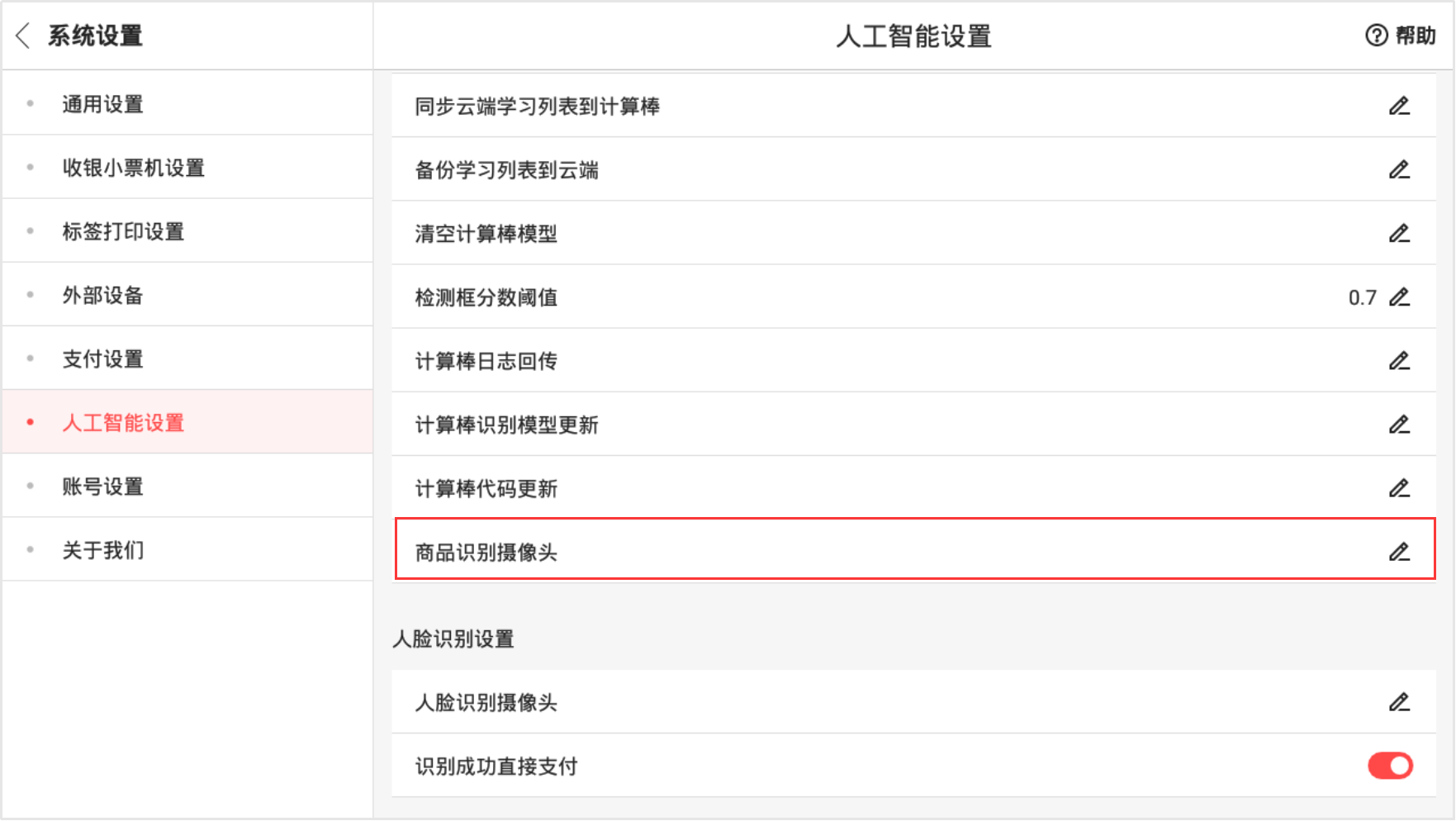Select 账号设置 in sidebar
Screen dimensions: 1456x821
point(103,486)
